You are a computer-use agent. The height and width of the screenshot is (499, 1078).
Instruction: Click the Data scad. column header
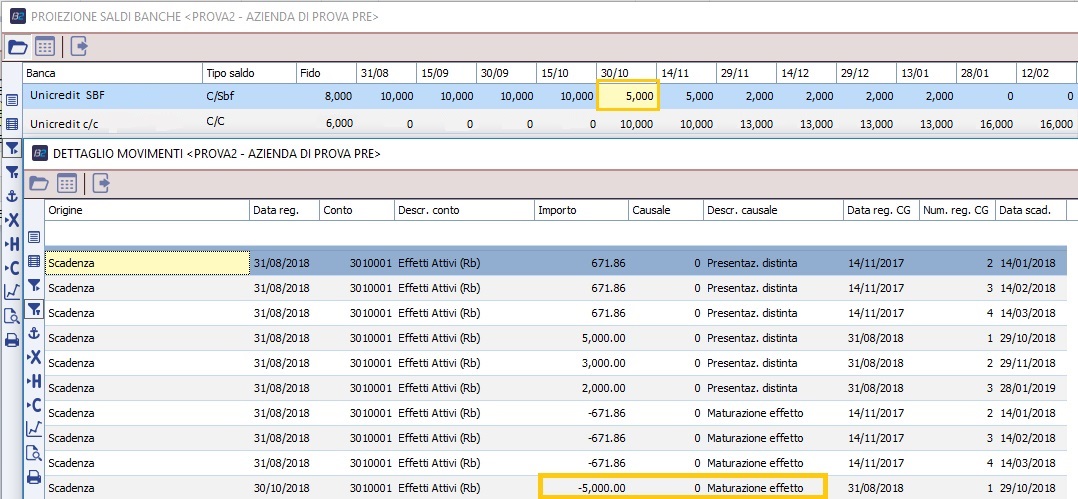1031,210
